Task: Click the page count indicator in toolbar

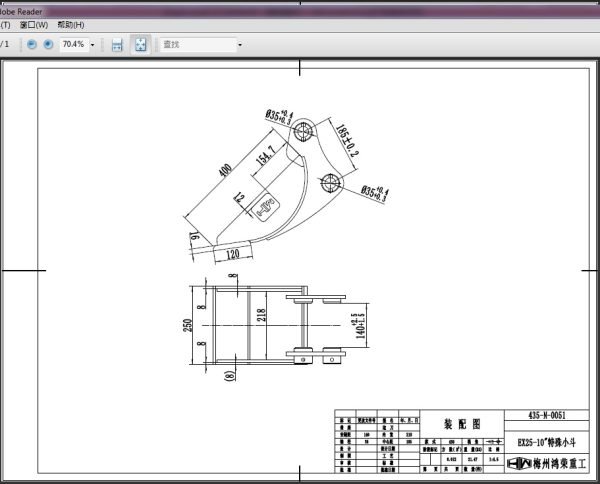Action: click(x=6, y=45)
